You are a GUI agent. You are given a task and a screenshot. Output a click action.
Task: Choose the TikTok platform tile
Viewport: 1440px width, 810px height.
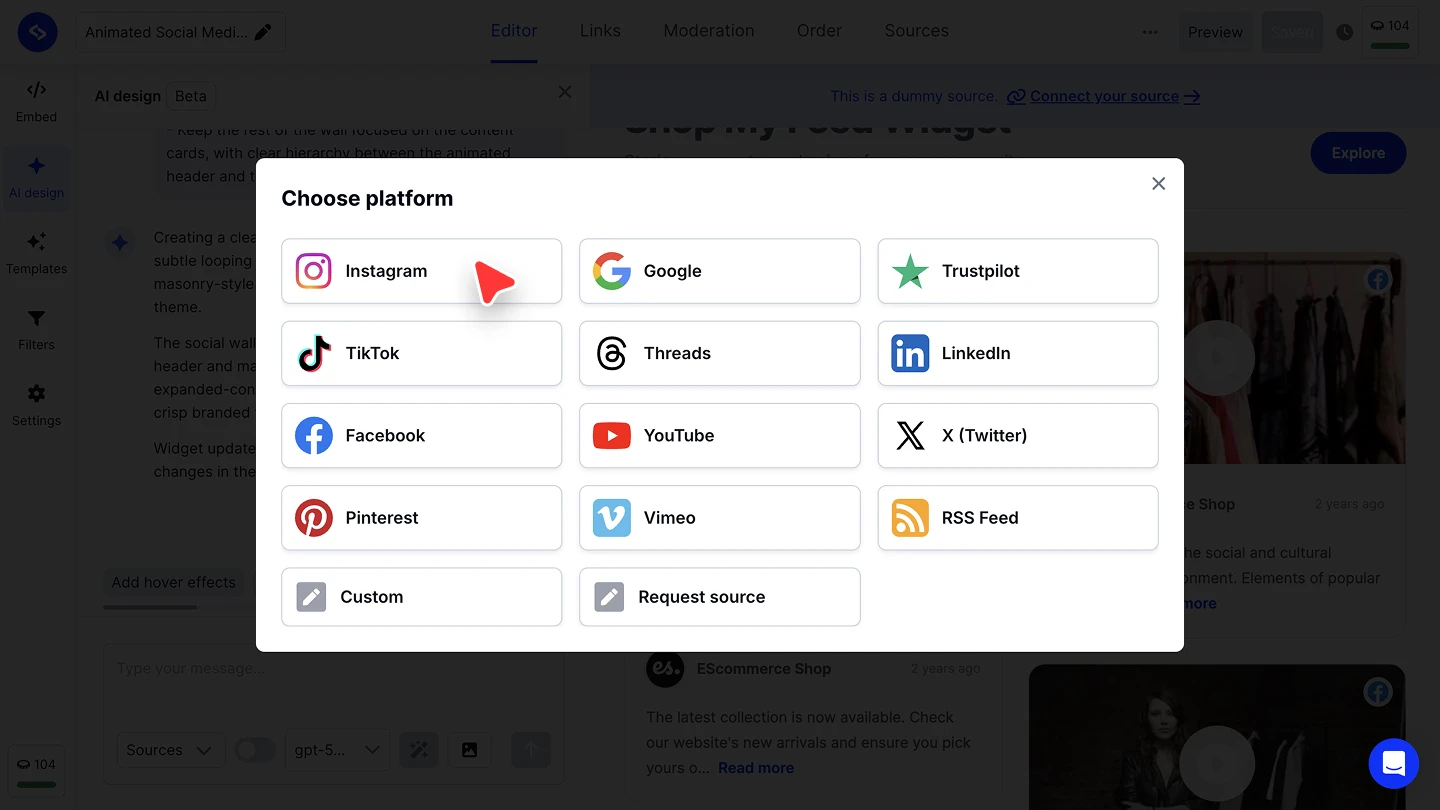click(421, 353)
